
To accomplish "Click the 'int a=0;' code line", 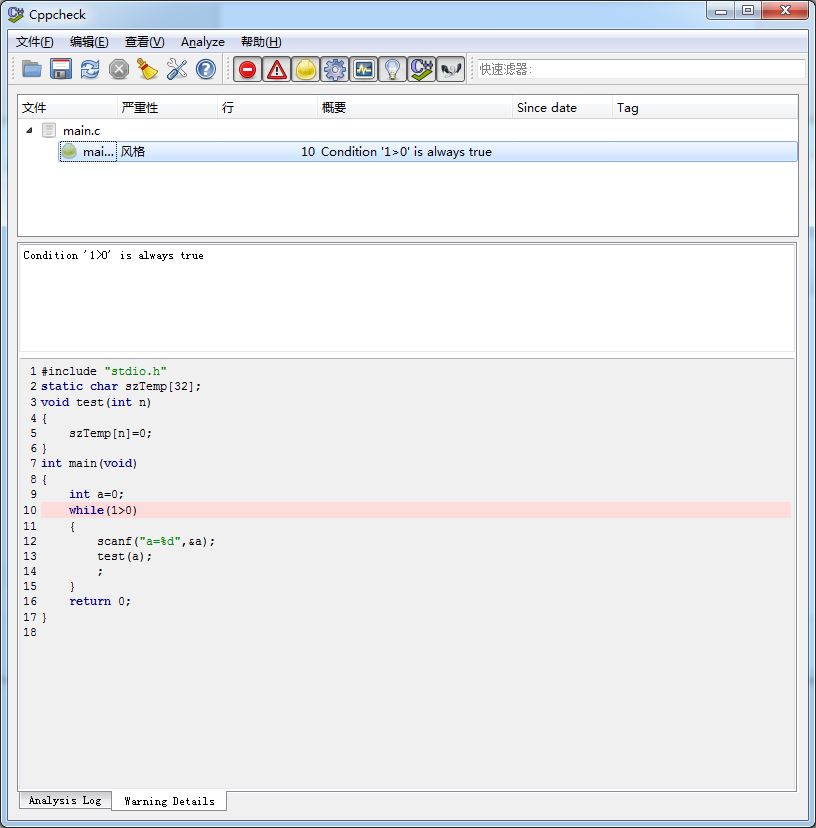I will coord(97,494).
